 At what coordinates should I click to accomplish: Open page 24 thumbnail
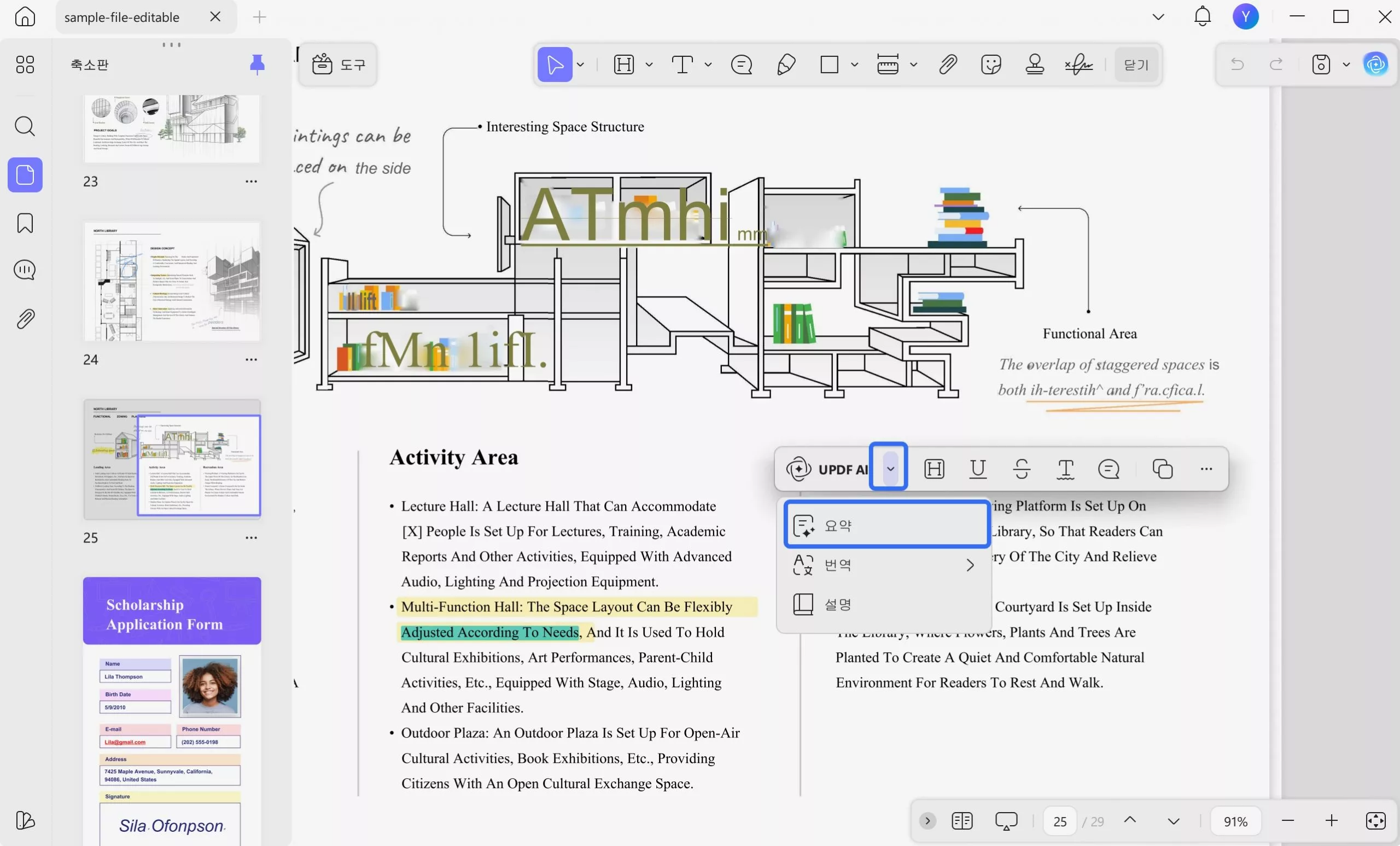point(172,281)
